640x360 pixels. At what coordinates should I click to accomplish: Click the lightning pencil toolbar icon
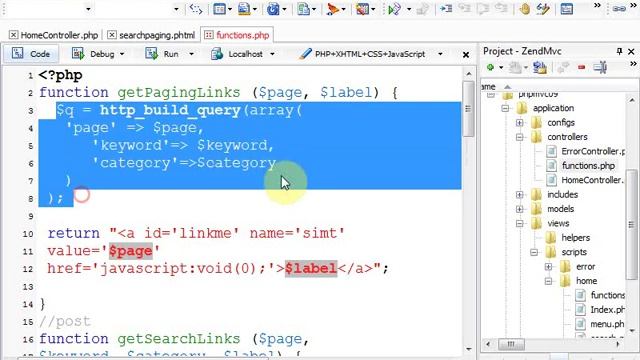coord(543,9)
